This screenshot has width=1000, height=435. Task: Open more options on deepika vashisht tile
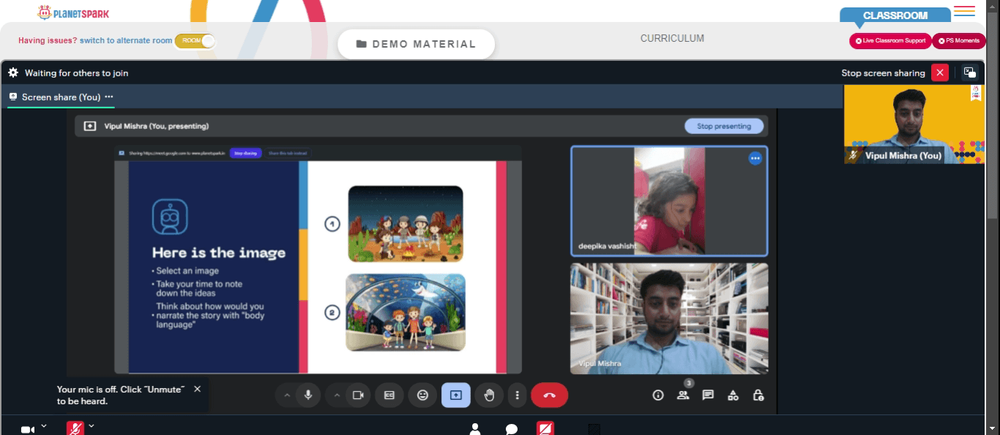pyautogui.click(x=755, y=158)
